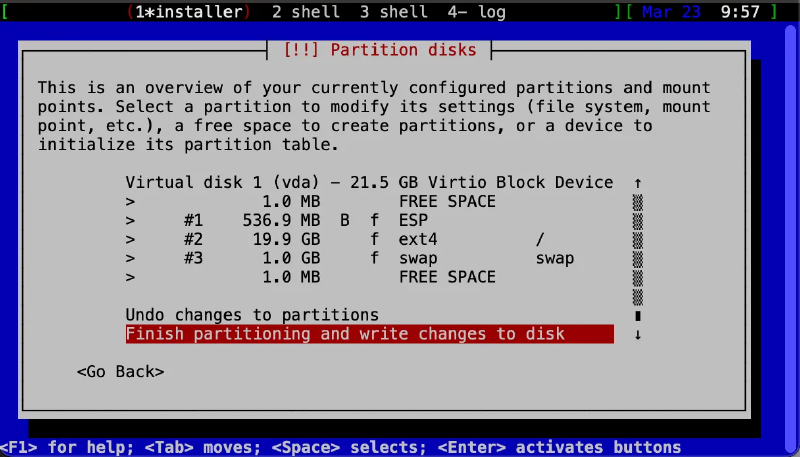Click the dark scrollbar thumb block
Viewport: 800px width, 457px height.
click(637, 315)
